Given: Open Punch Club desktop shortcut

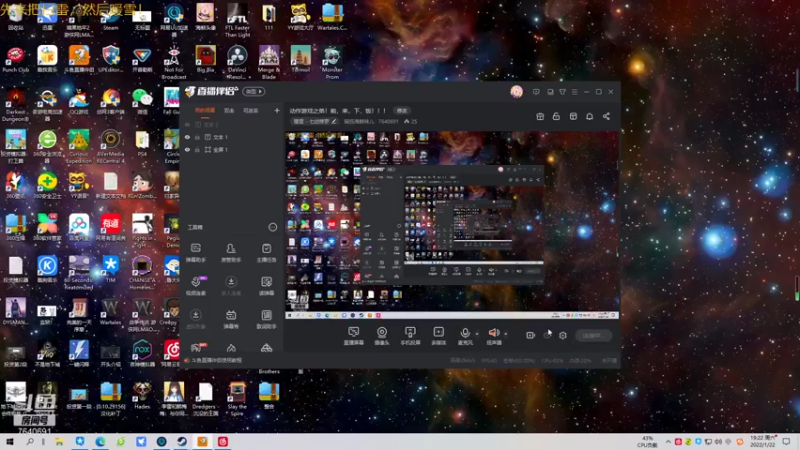Looking at the screenshot, I should (x=15, y=59).
